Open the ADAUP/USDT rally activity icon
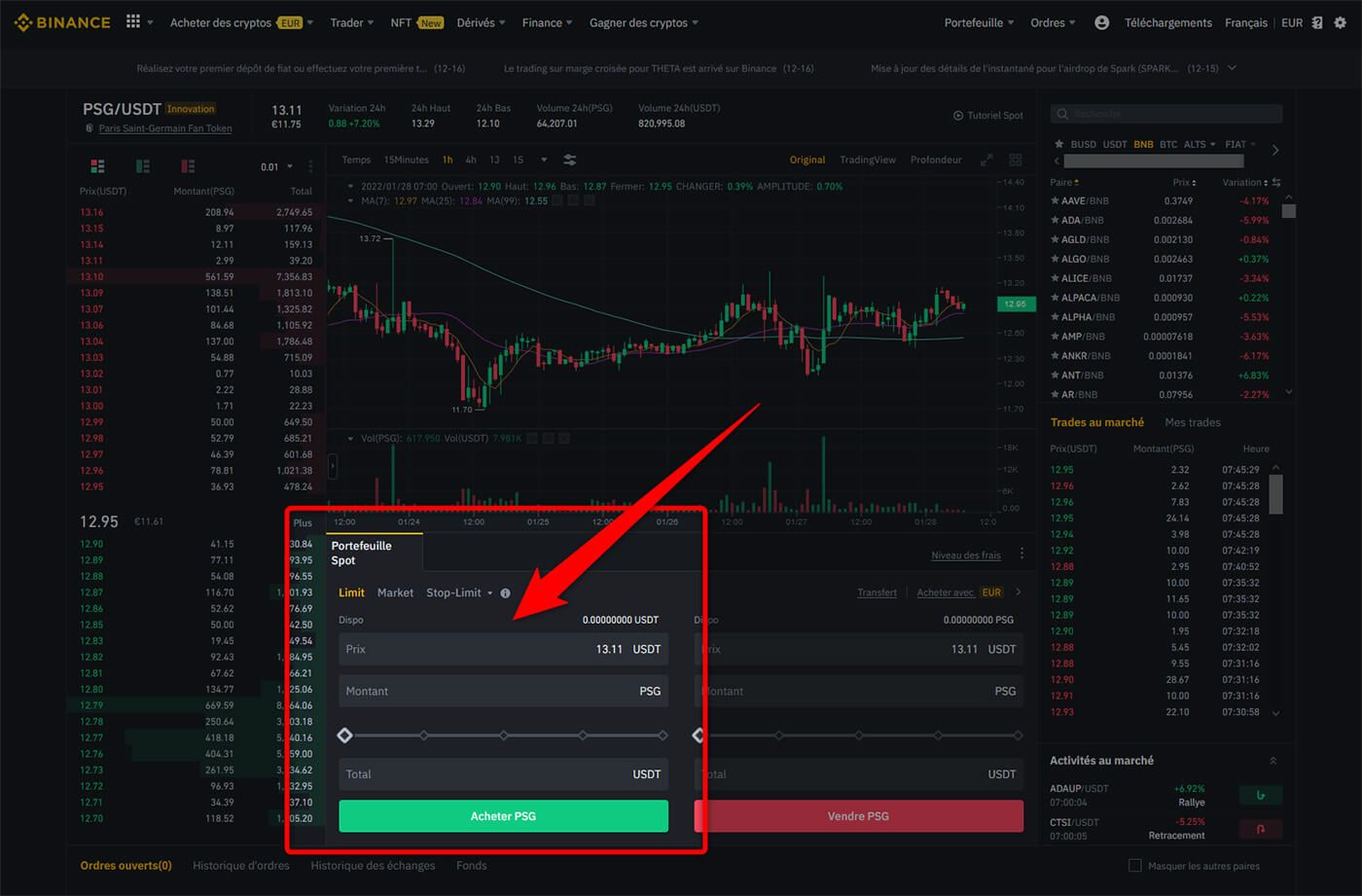 pyautogui.click(x=1261, y=795)
